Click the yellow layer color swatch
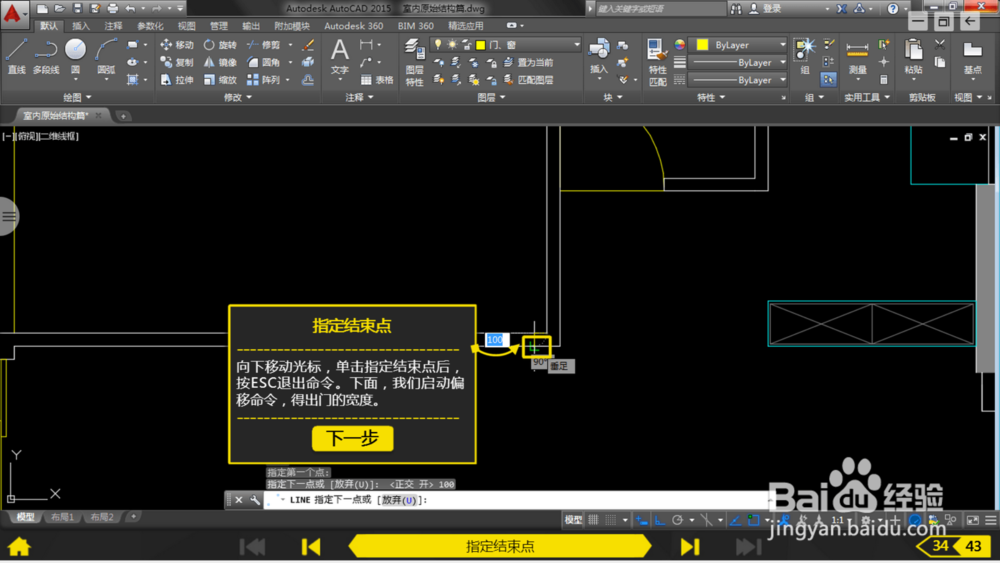Viewport: 1000px width, 563px height. point(480,45)
